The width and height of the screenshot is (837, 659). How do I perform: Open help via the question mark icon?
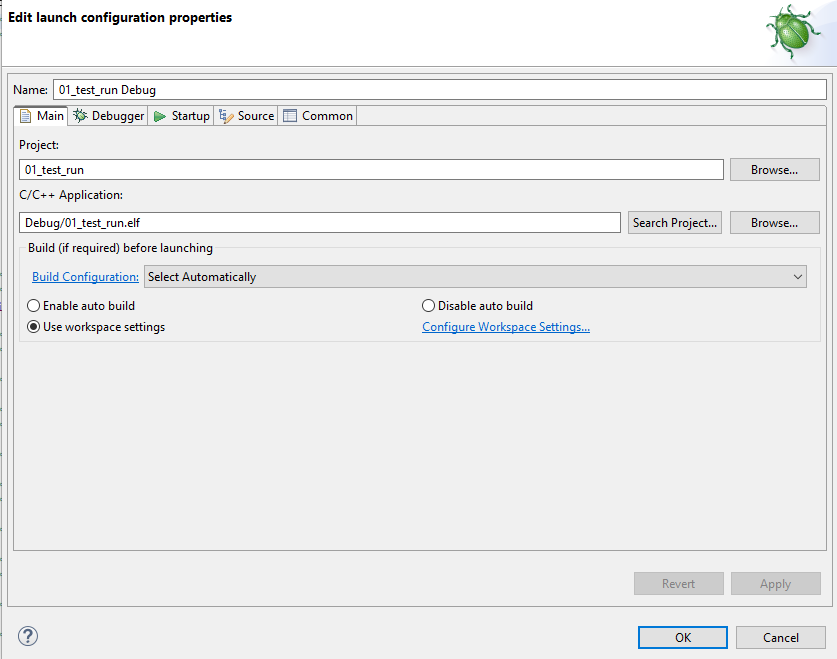pyautogui.click(x=27, y=636)
